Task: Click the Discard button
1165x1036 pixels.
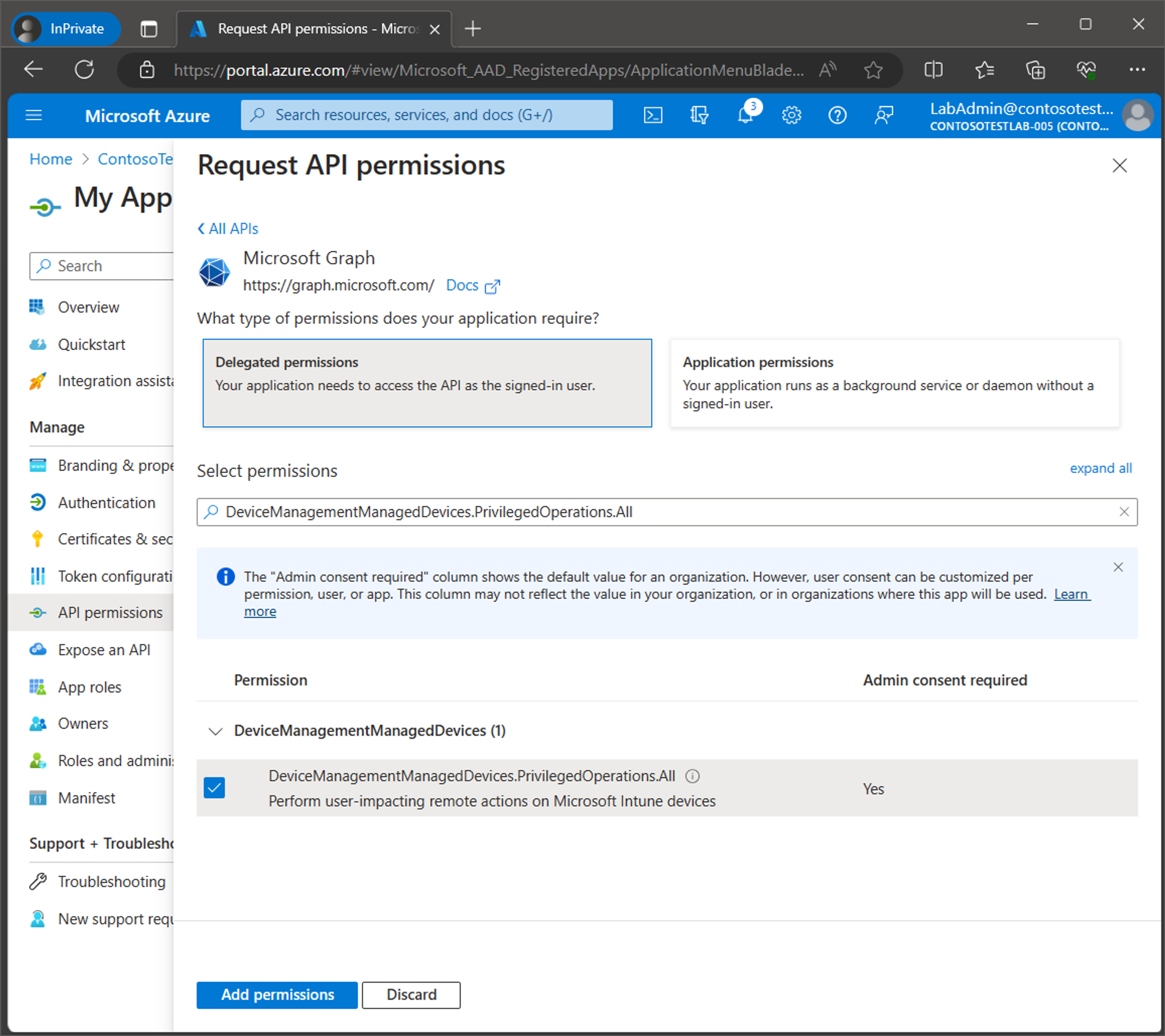Action: 411,994
